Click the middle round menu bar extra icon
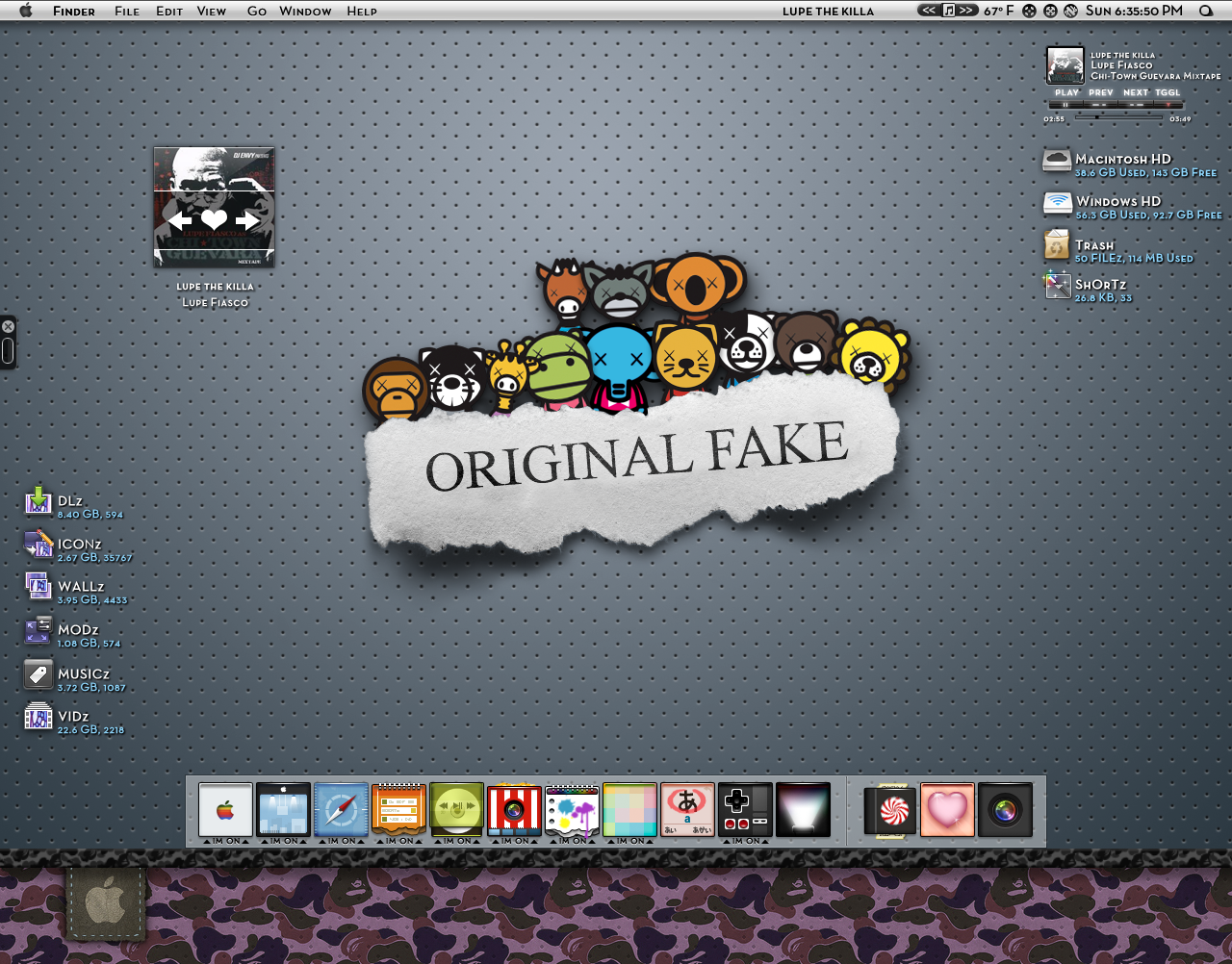Image resolution: width=1232 pixels, height=964 pixels. point(1050,11)
